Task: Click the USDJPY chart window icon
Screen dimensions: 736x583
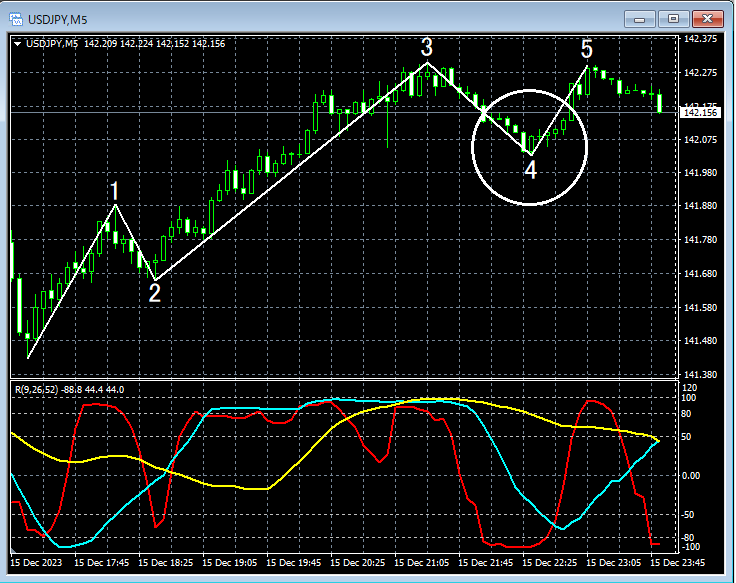Action: (x=16, y=20)
